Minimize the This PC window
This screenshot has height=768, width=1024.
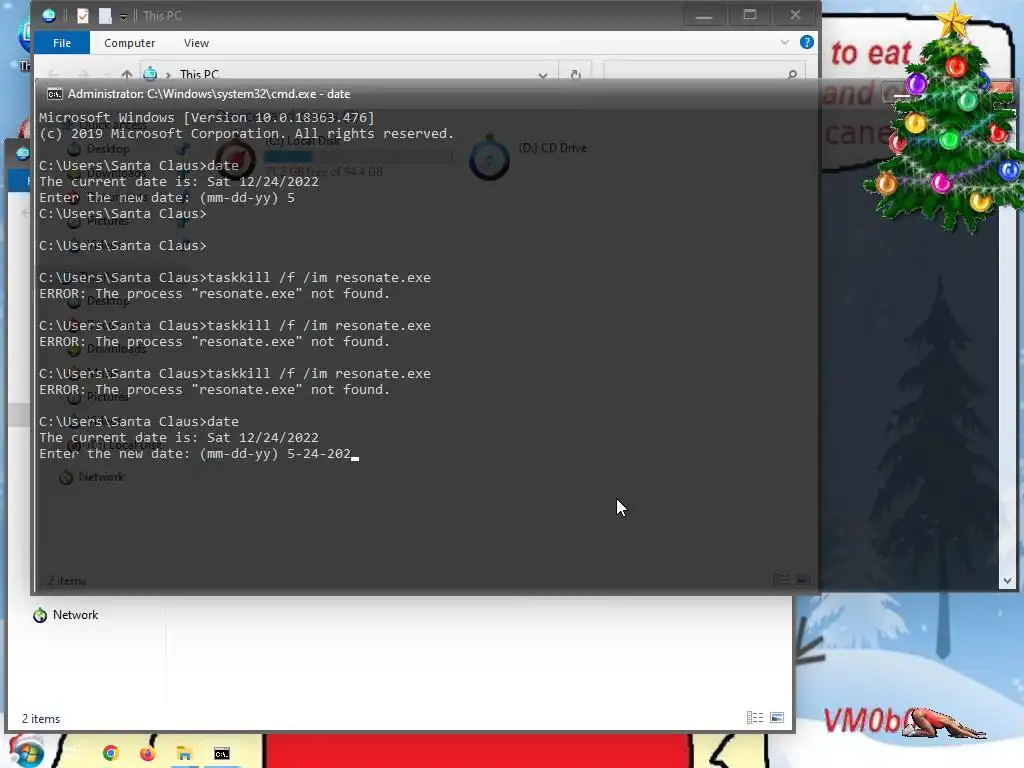click(704, 16)
